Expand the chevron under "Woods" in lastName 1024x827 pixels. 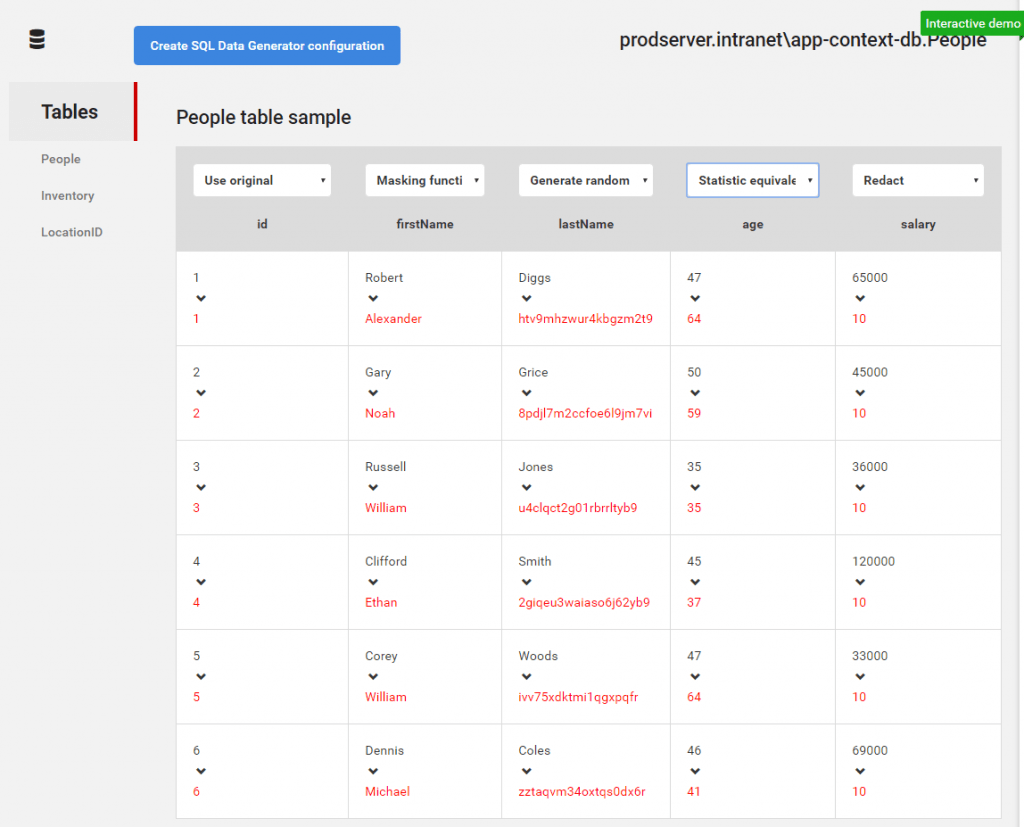(526, 676)
